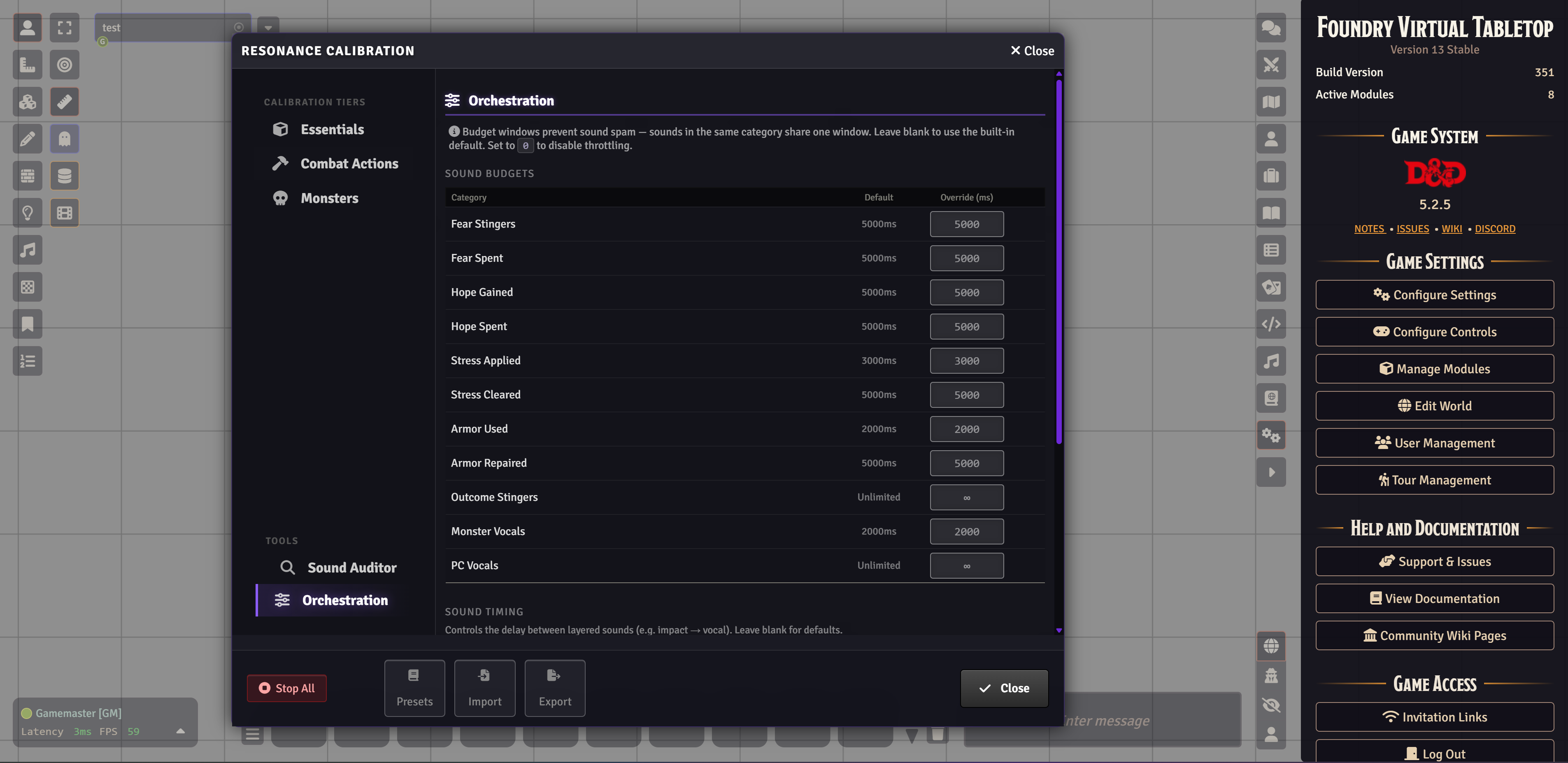Open the Ambient Sound music-note tool

pyautogui.click(x=28, y=250)
